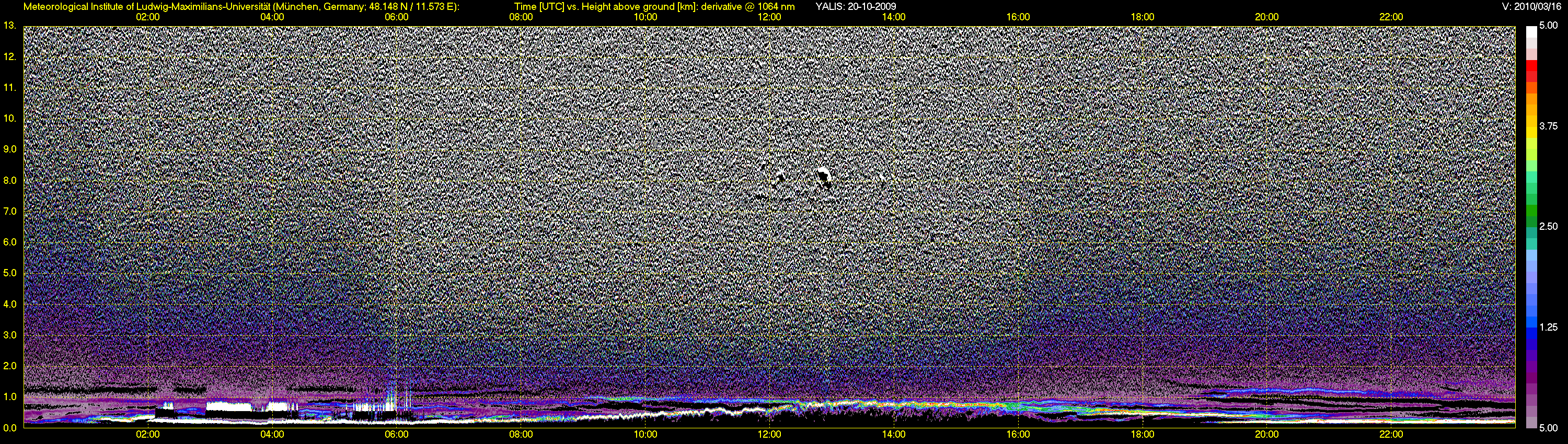Click the 04:00 label on the bottom time axis
This screenshot has width=1568, height=444.
[272, 434]
